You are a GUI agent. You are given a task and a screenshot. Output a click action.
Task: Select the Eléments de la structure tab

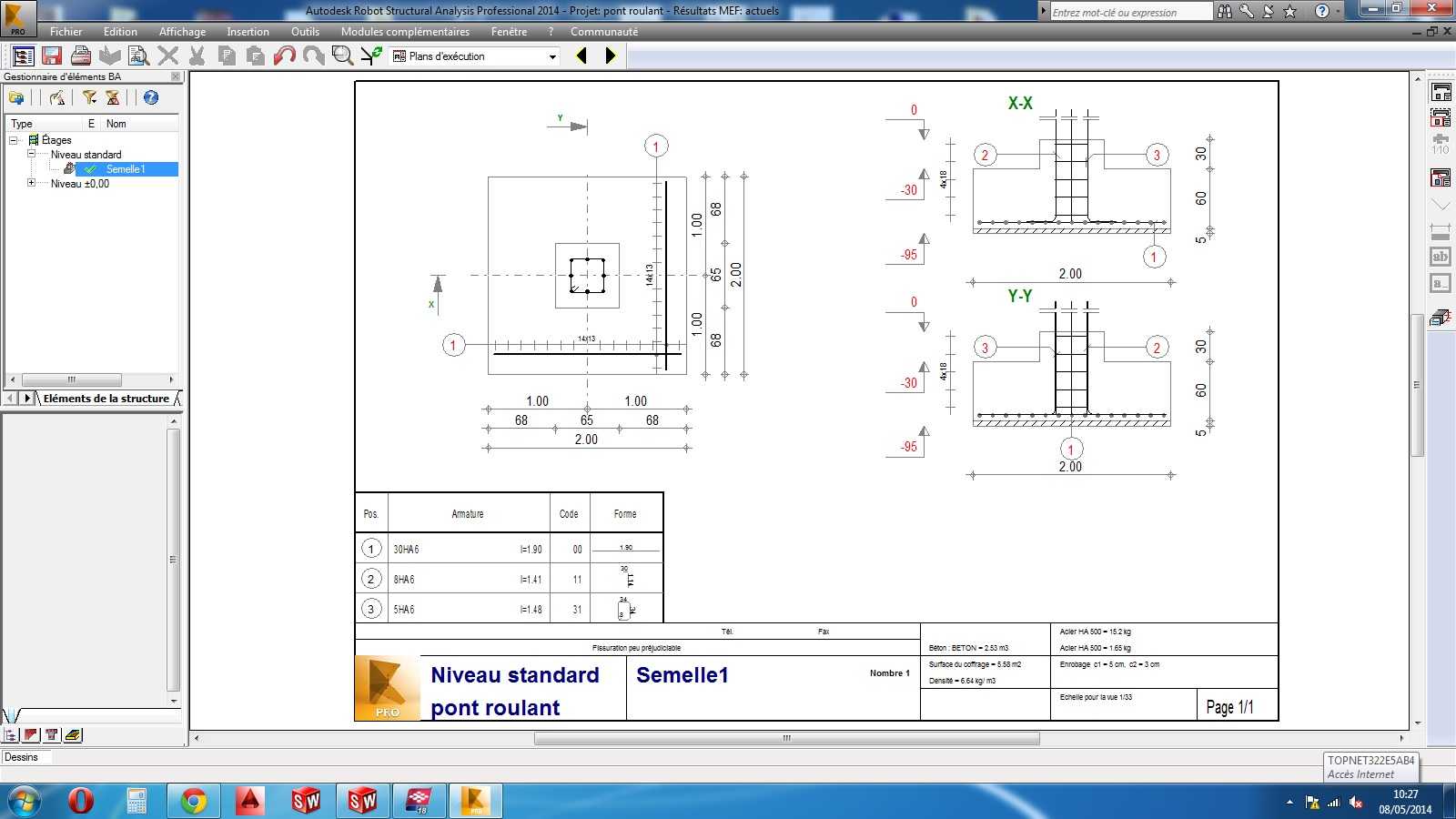tap(106, 399)
